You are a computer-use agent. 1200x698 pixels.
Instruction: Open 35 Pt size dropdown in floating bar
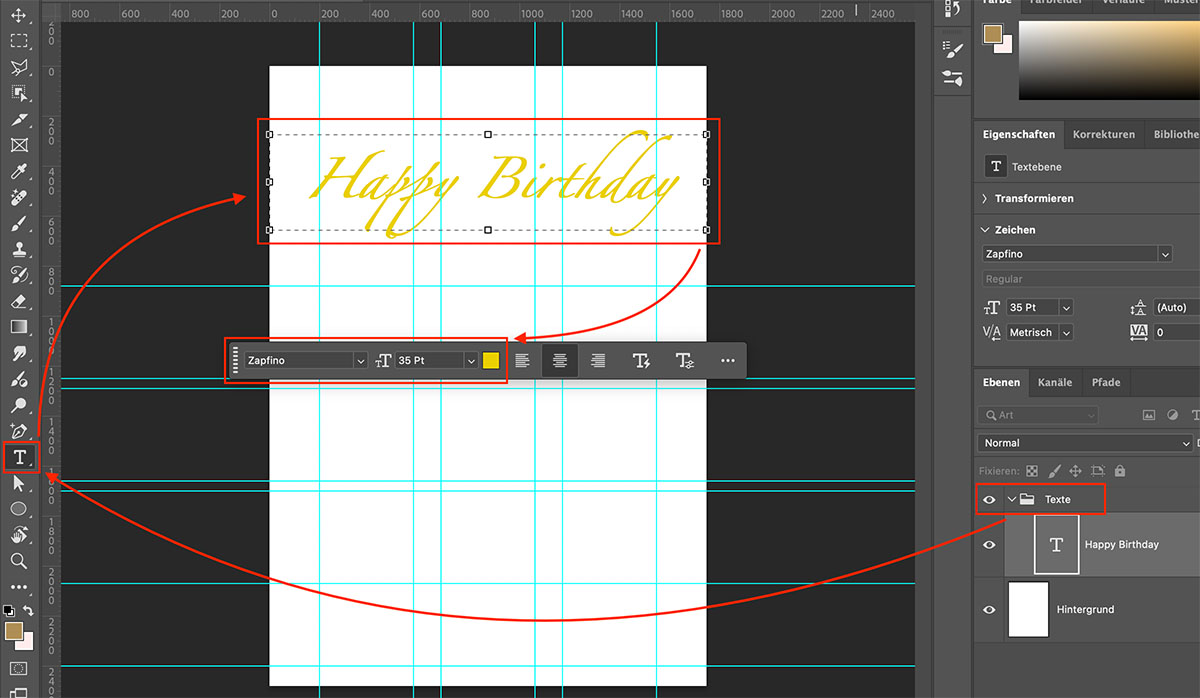(x=470, y=360)
